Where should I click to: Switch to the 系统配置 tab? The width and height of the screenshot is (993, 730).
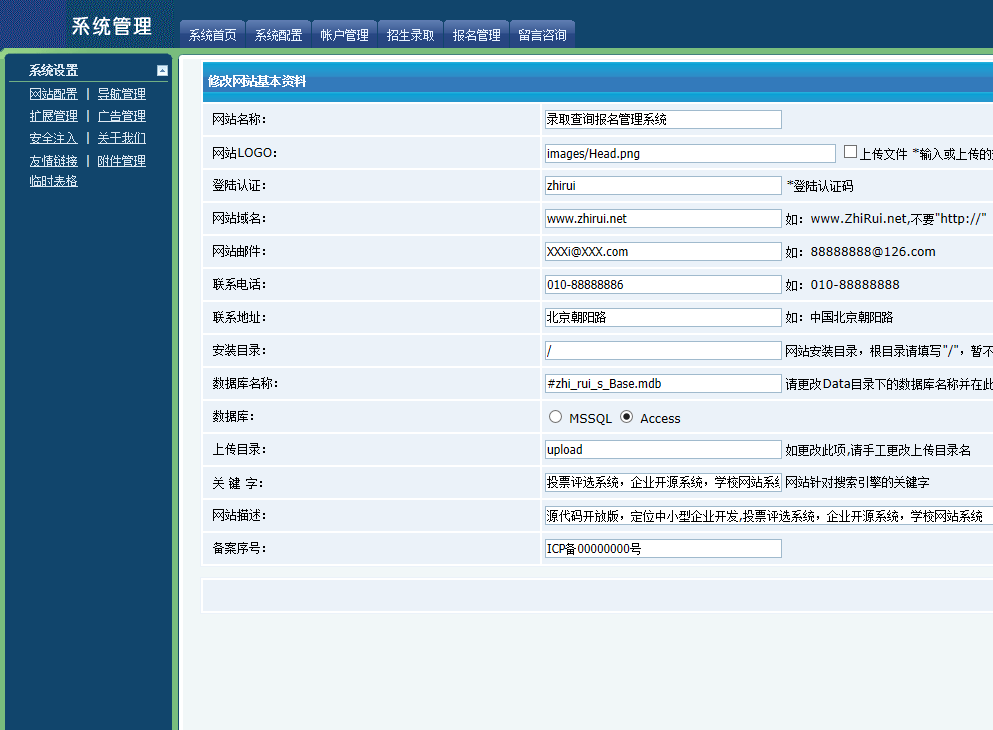pyautogui.click(x=279, y=35)
